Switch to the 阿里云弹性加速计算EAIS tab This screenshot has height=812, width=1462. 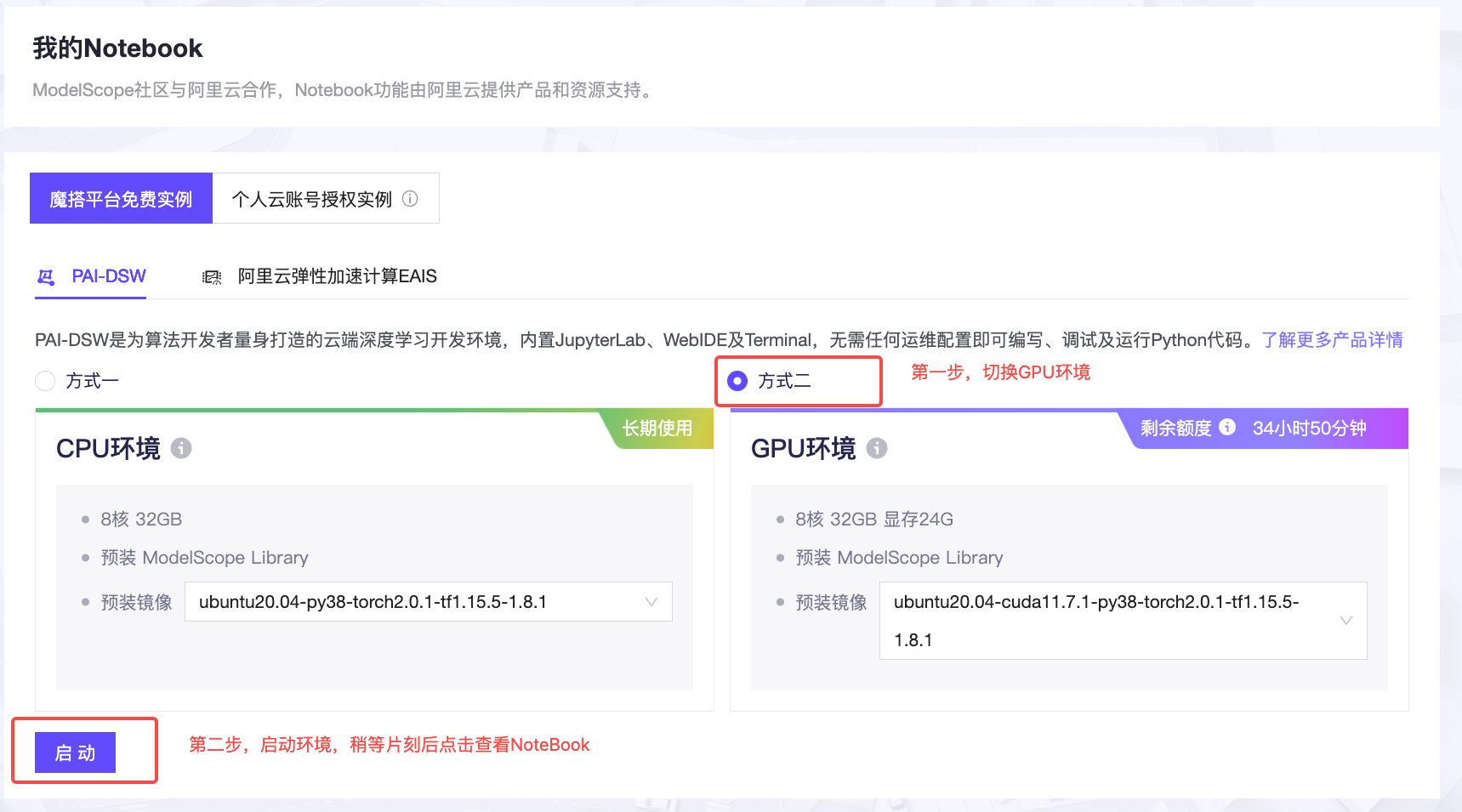coord(337,276)
